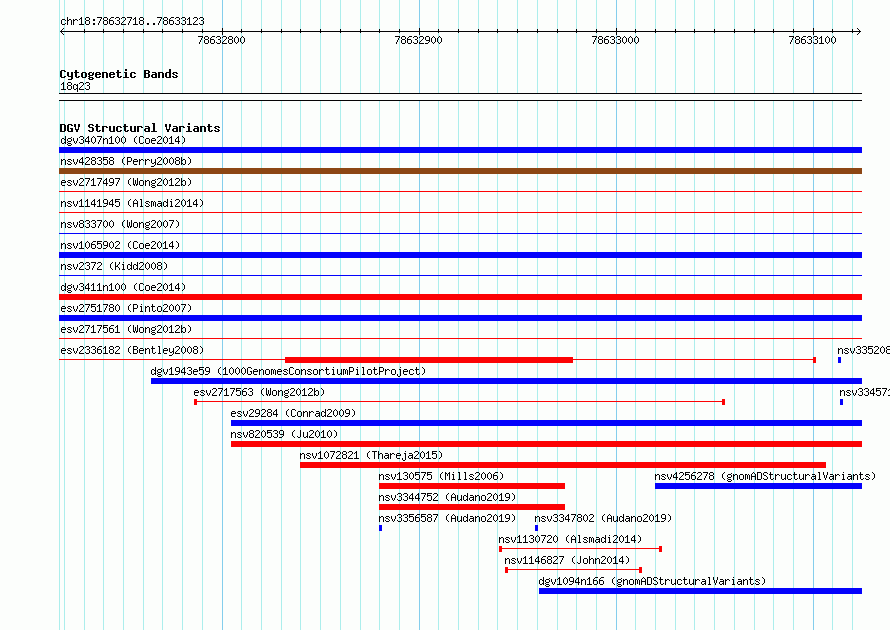Viewport: 890px width, 630px height.
Task: Open variant nsv820539 (Ju2010) label
Action: click(x=284, y=434)
